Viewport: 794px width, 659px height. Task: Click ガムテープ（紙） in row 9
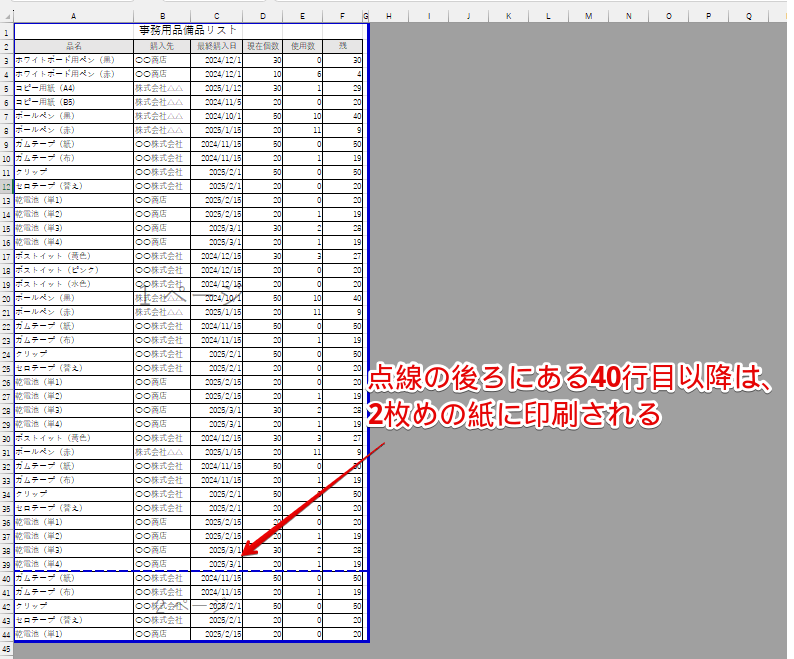(x=74, y=144)
